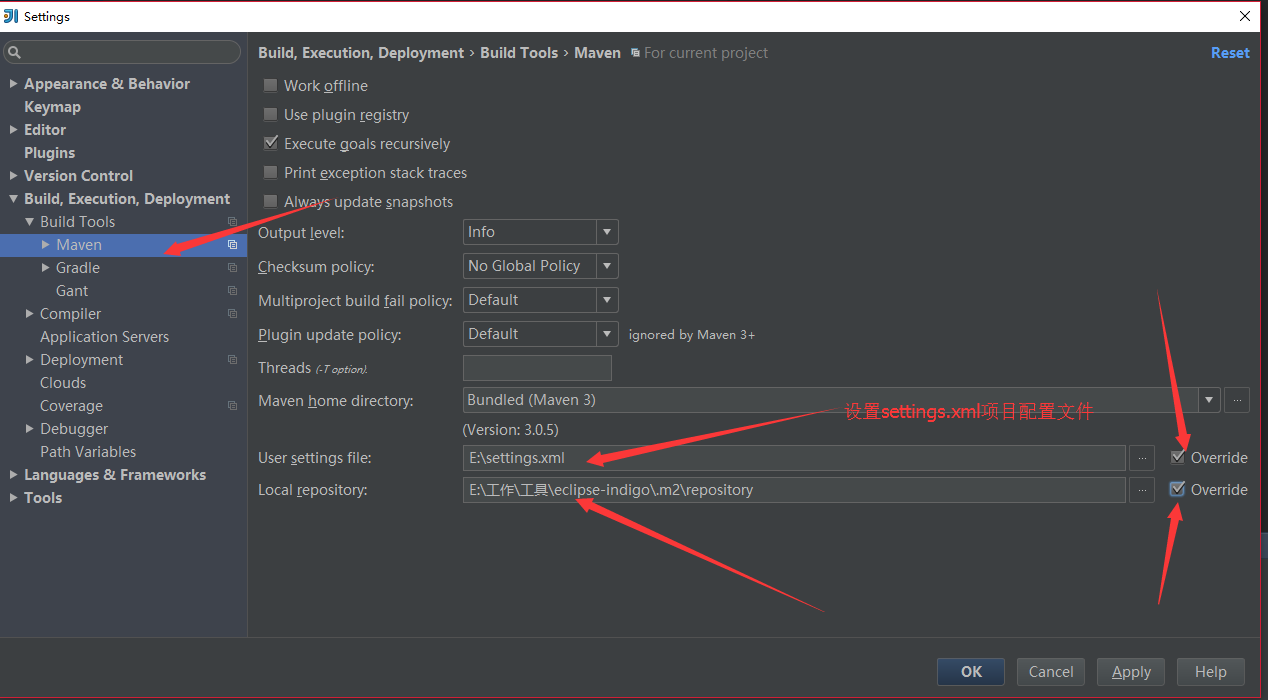Uncheck Execute goals recursively

(x=270, y=144)
